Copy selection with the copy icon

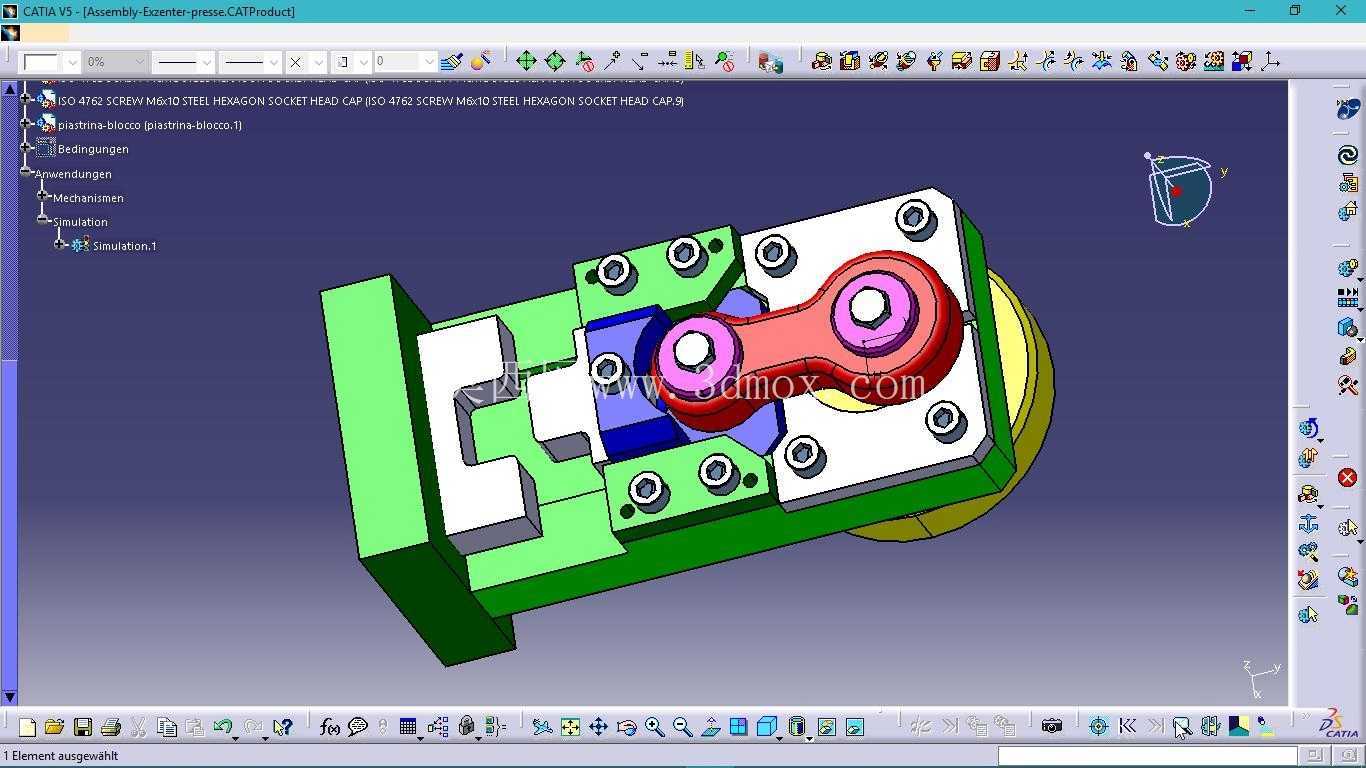[x=167, y=727]
